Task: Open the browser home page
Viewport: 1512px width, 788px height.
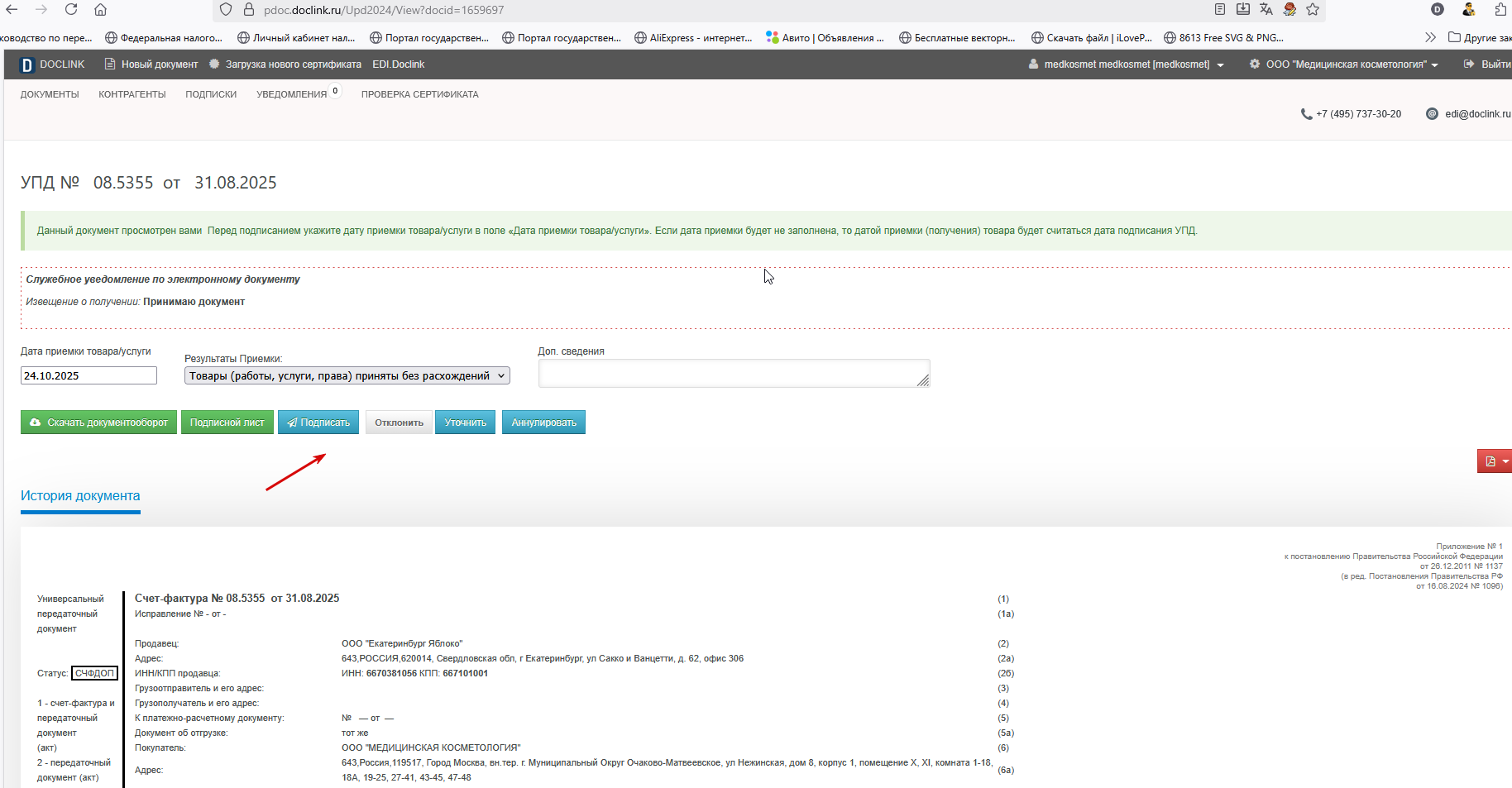Action: pos(100,10)
